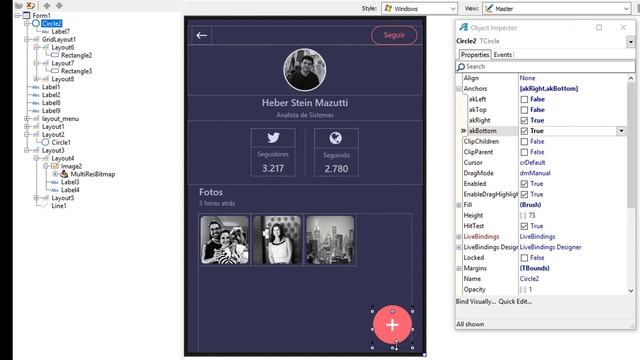Click the Twitter bird icon
The image size is (640, 360).
tap(273, 138)
